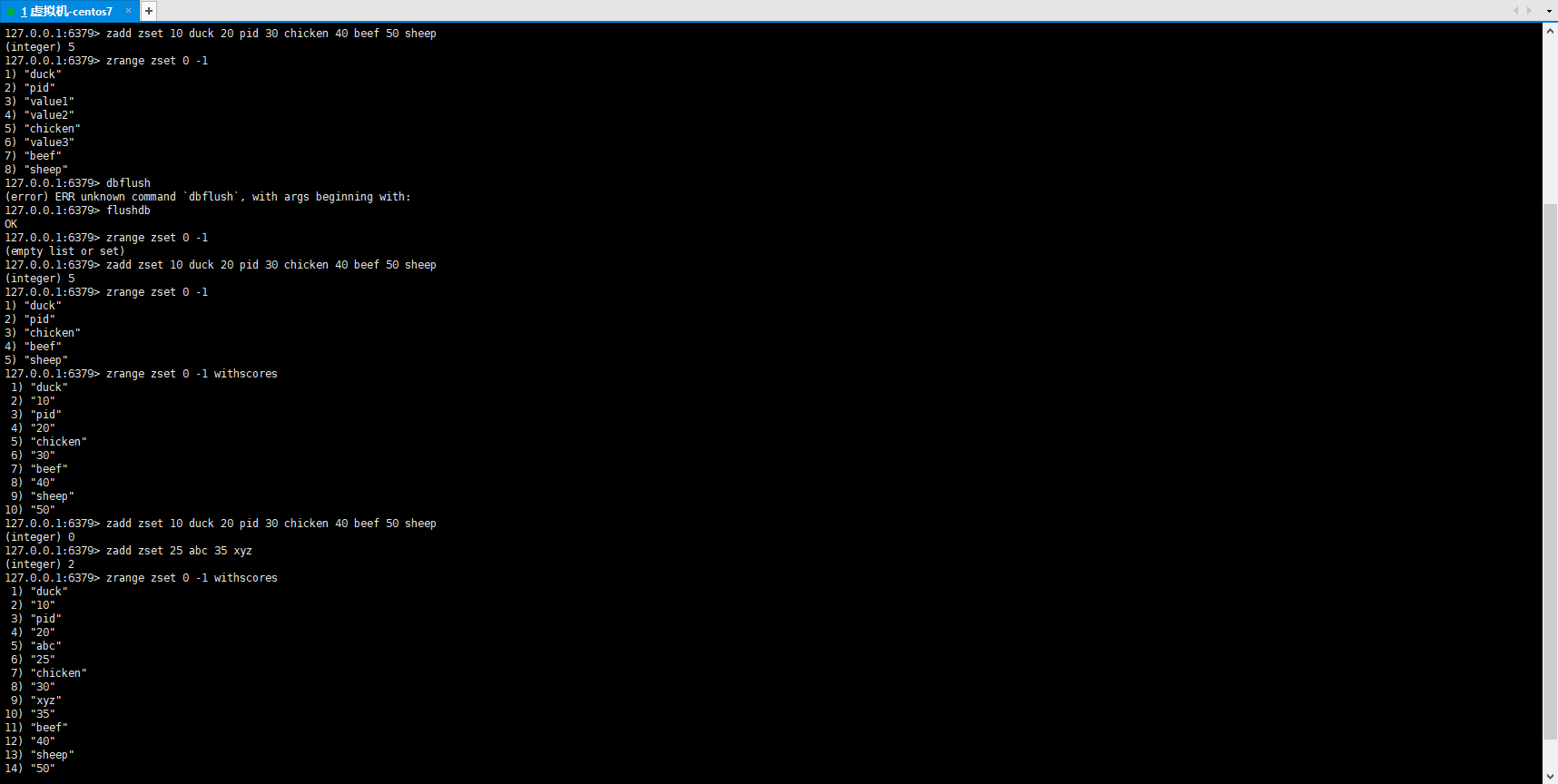
Task: Click the row 6) "25"
Action: (x=33, y=660)
